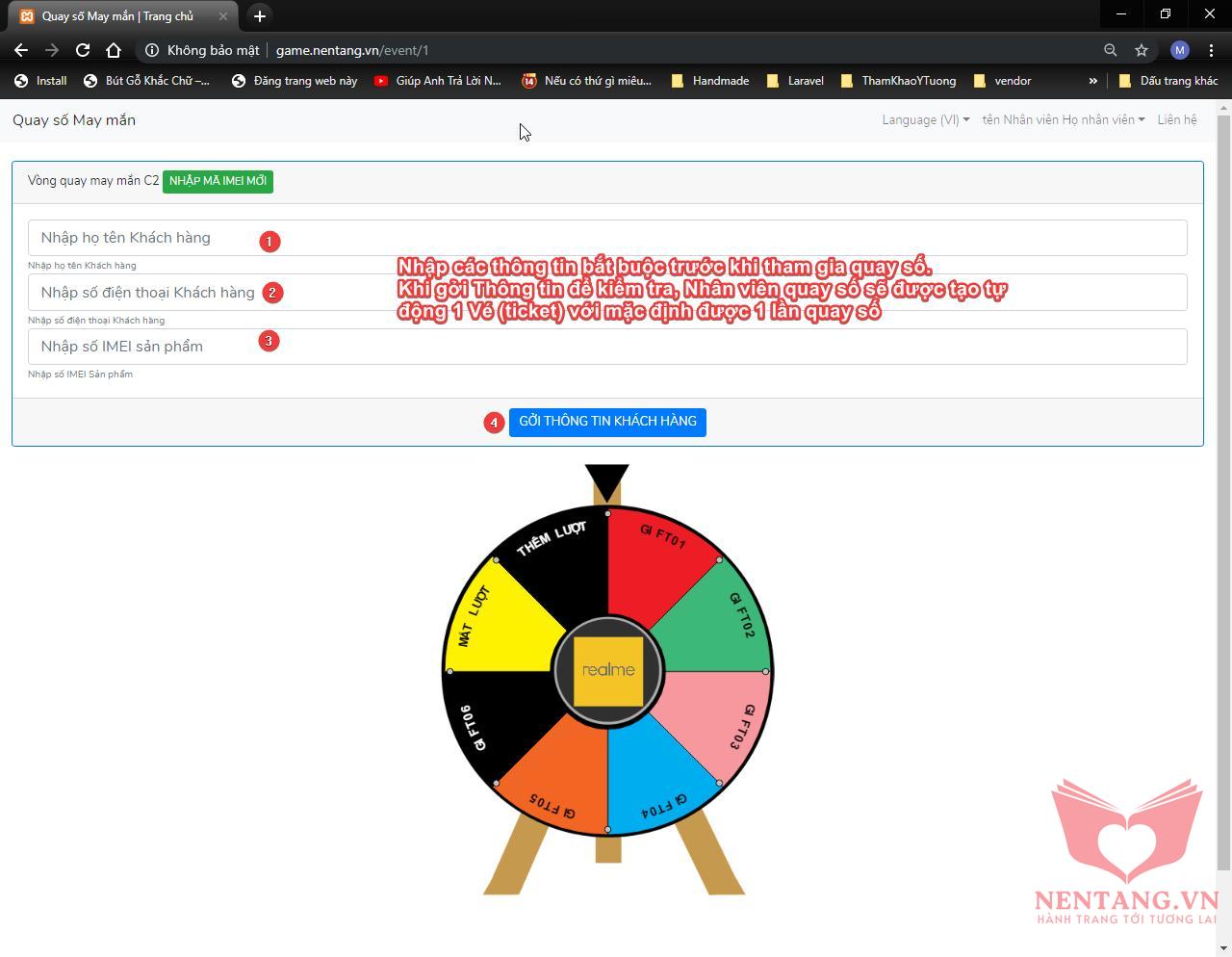1232x957 pixels.
Task: Click the site info icon beside Không bảo mật
Action: point(152,50)
